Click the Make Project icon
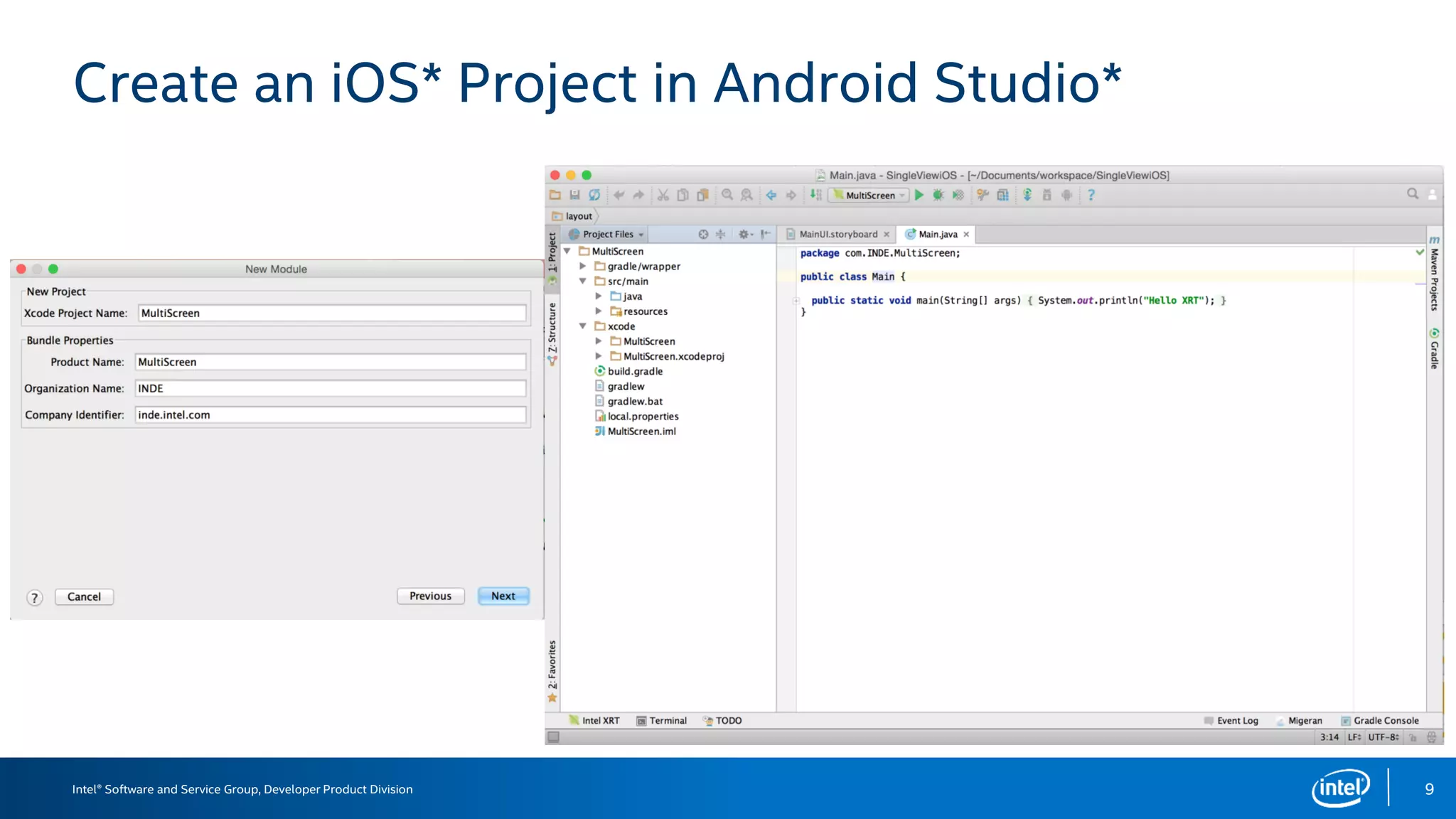This screenshot has width=1456, height=819. [x=815, y=195]
